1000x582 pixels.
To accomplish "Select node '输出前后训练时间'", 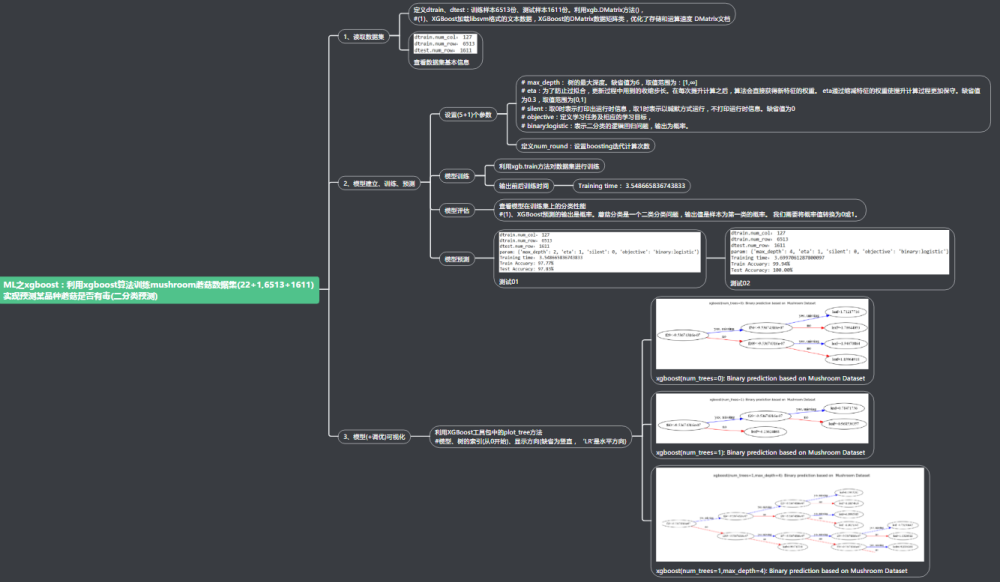I will tap(524, 186).
